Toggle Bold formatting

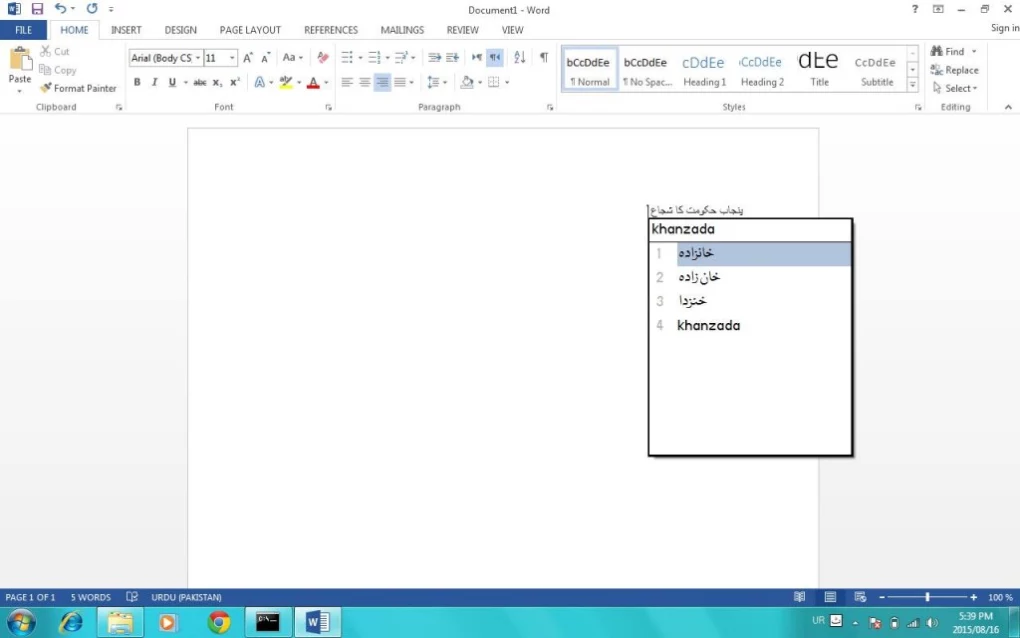[x=137, y=83]
